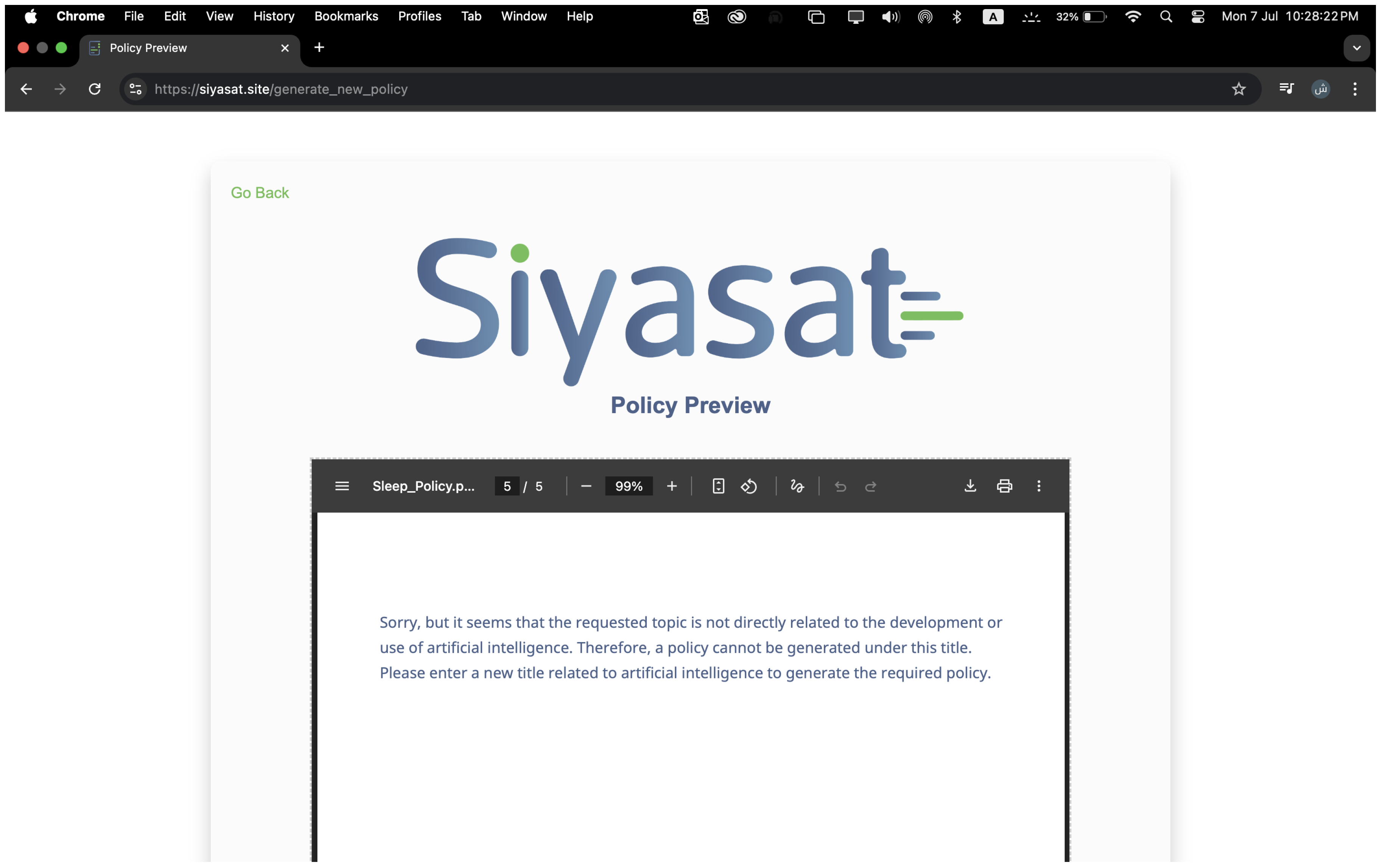Zoom out of the PDF
The image size is (1382, 868).
(x=586, y=486)
